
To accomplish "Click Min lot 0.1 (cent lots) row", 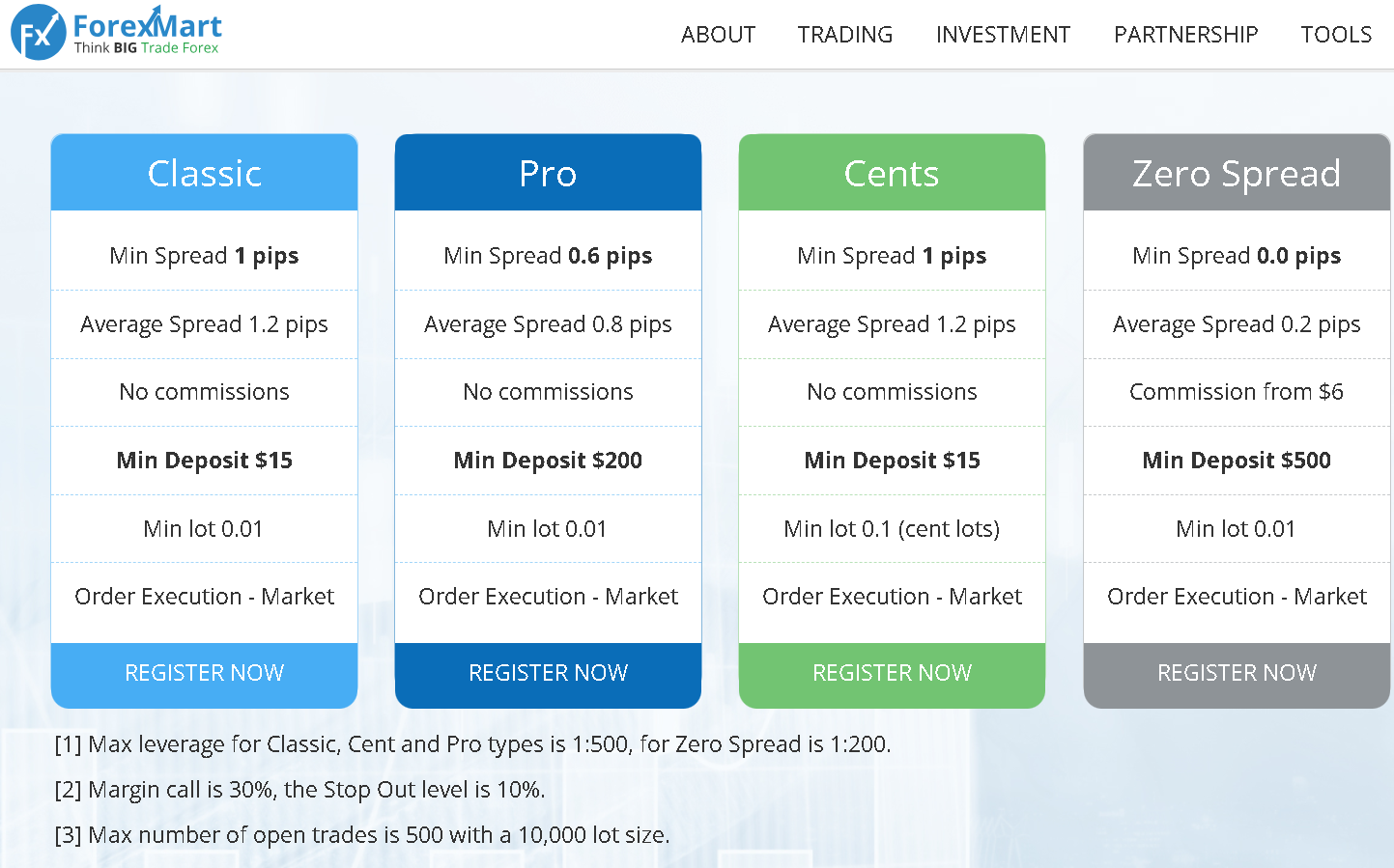I will 892,529.
